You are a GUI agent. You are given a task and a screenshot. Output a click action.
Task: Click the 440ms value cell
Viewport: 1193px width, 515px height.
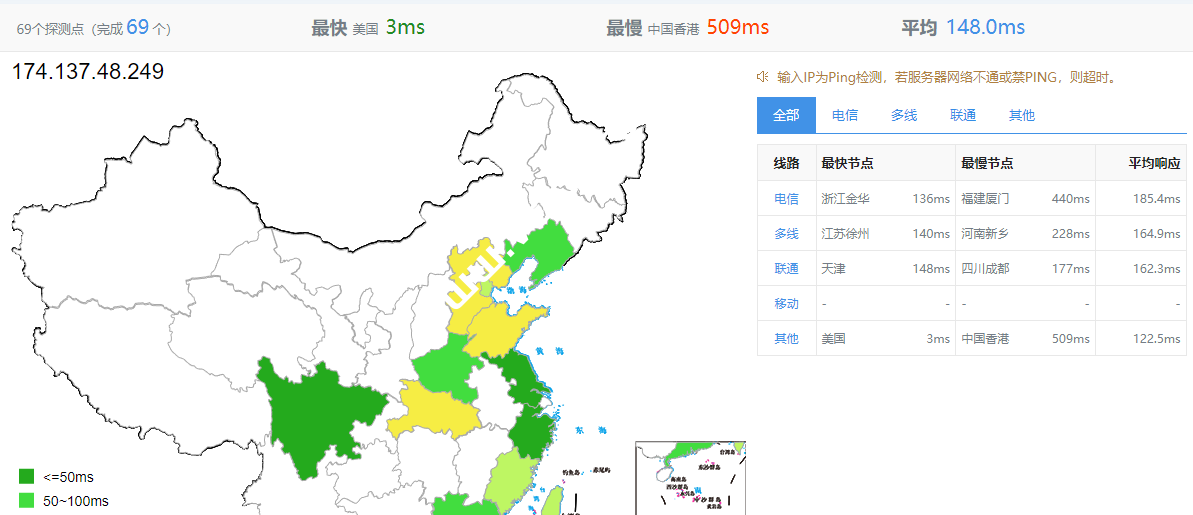pos(1071,199)
